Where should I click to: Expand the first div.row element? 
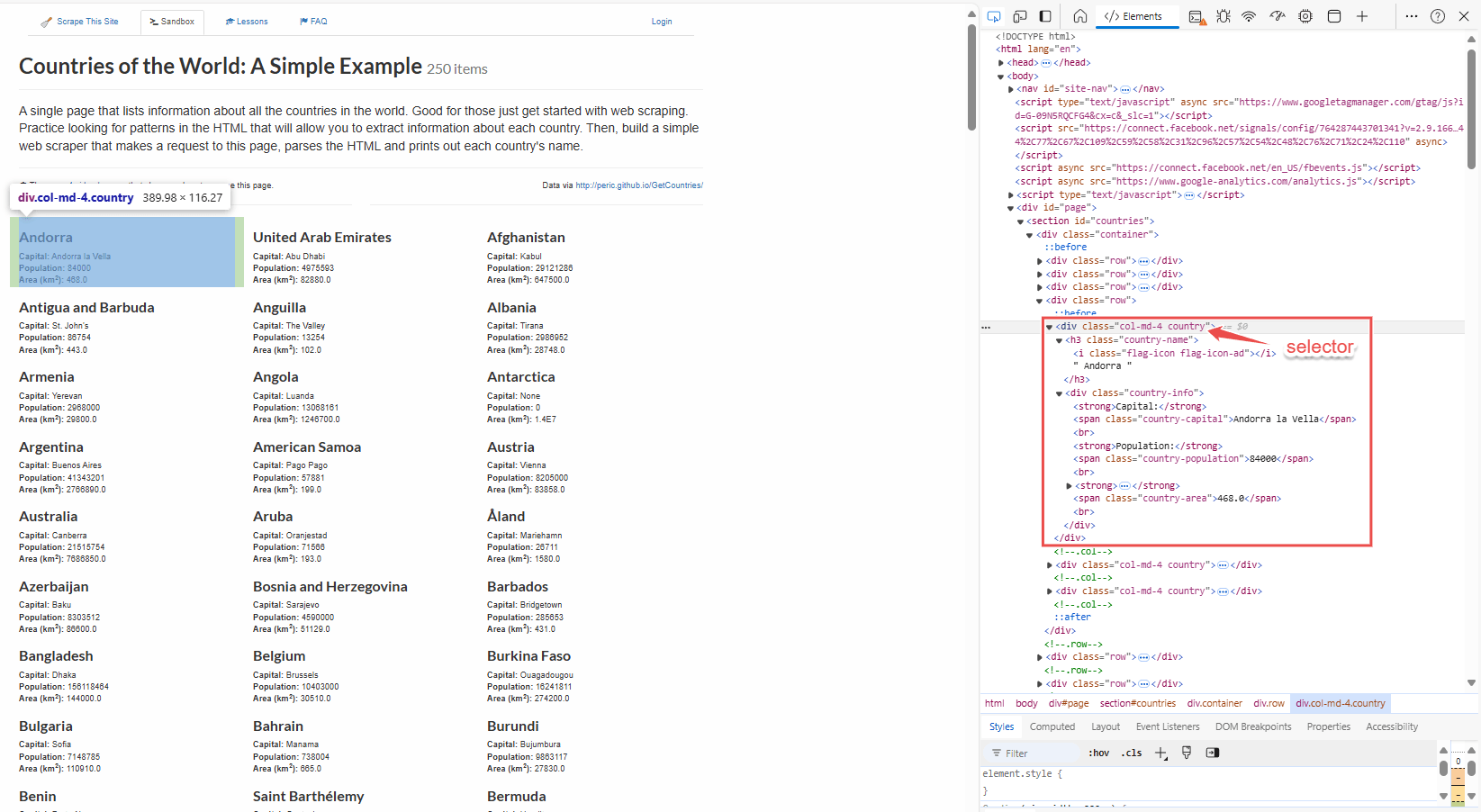(1038, 260)
